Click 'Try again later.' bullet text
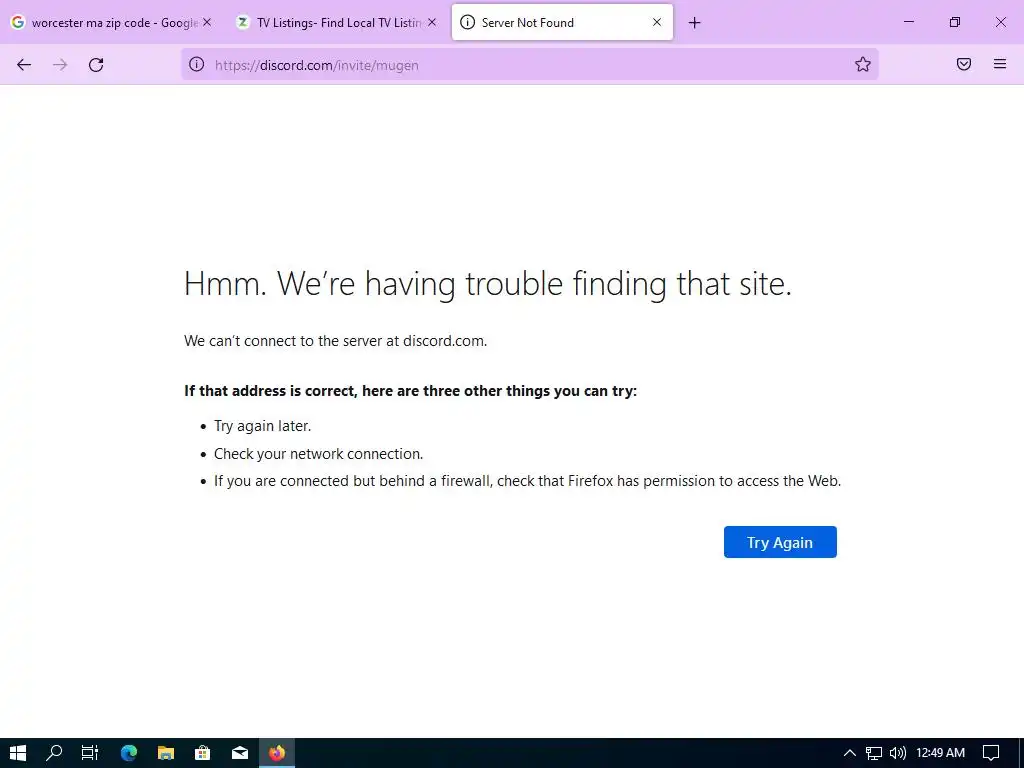The image size is (1024, 768). [x=263, y=426]
